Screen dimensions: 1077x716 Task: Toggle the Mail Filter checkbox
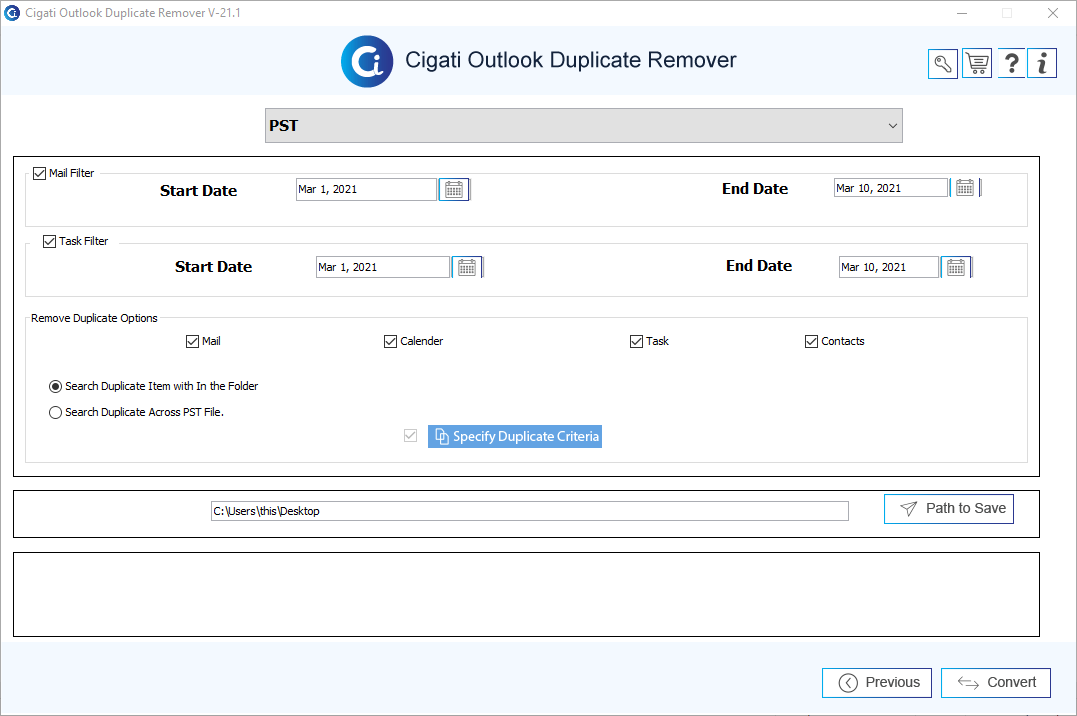(x=40, y=174)
